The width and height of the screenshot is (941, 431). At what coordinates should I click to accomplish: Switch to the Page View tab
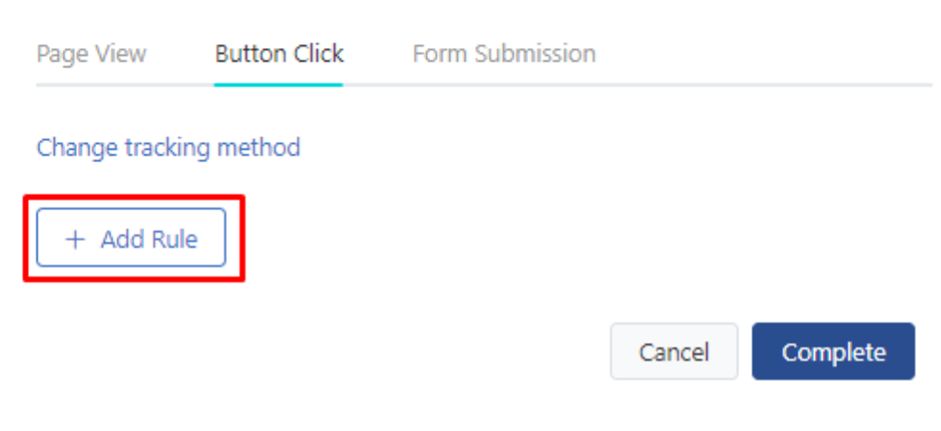tap(91, 53)
